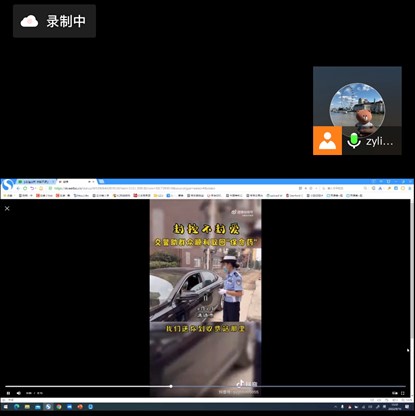Open the Sogou browser logo menu
The height and width of the screenshot is (416, 415).
click(x=7, y=185)
